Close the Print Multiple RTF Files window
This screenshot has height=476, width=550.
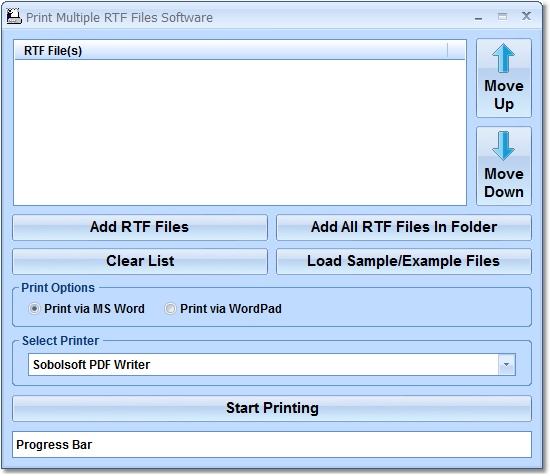pos(526,16)
